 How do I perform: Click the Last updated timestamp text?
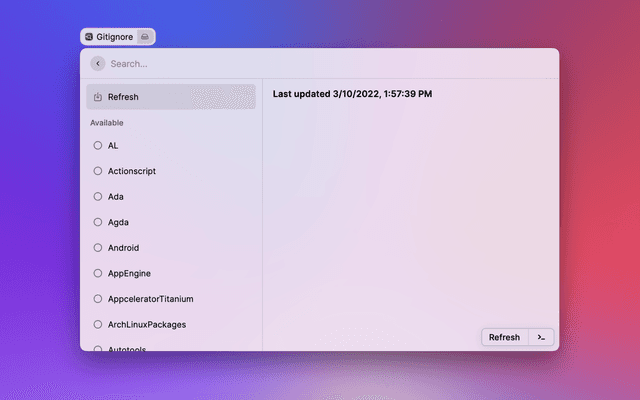point(352,94)
